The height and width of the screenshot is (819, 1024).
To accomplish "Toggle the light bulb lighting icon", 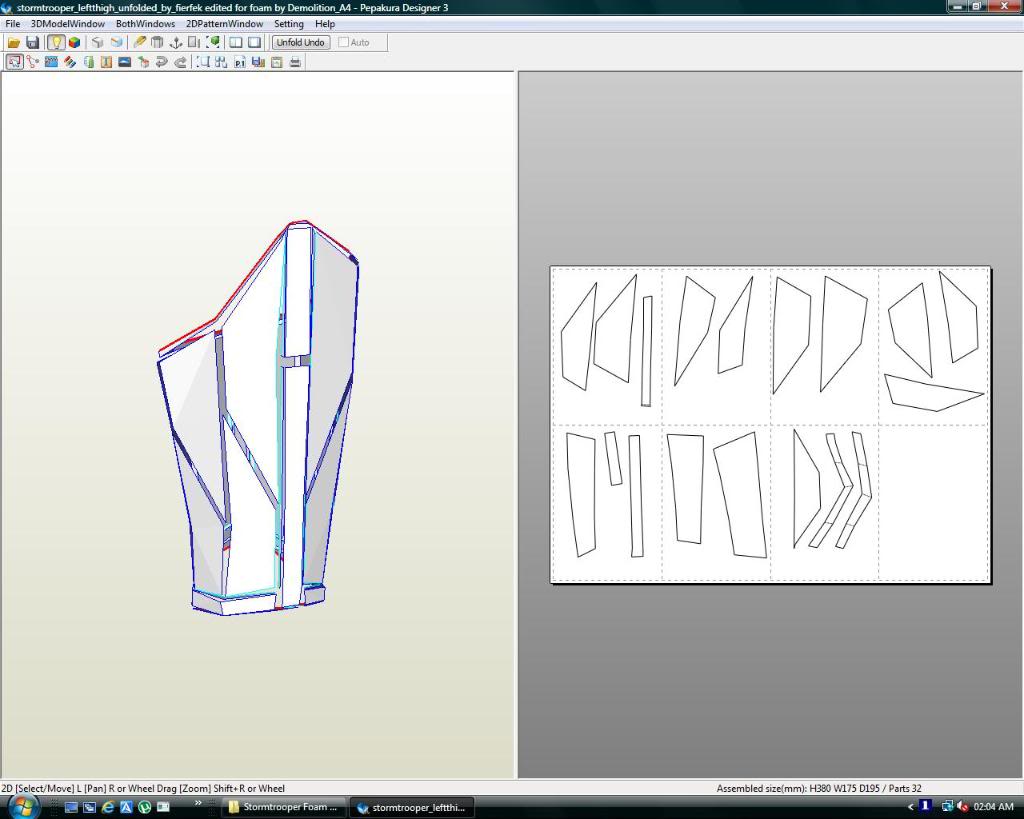I will click(56, 42).
